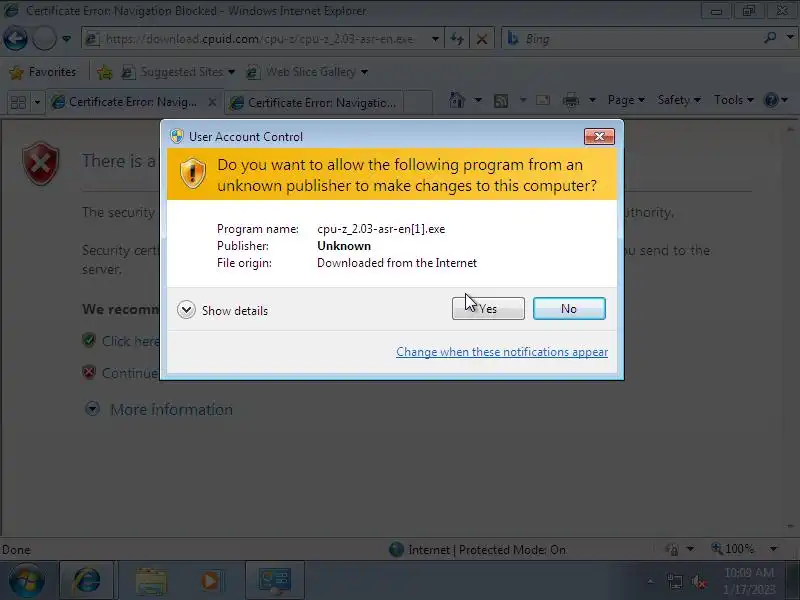Click the muted volume tray icon
The width and height of the screenshot is (800, 600).
click(698, 581)
